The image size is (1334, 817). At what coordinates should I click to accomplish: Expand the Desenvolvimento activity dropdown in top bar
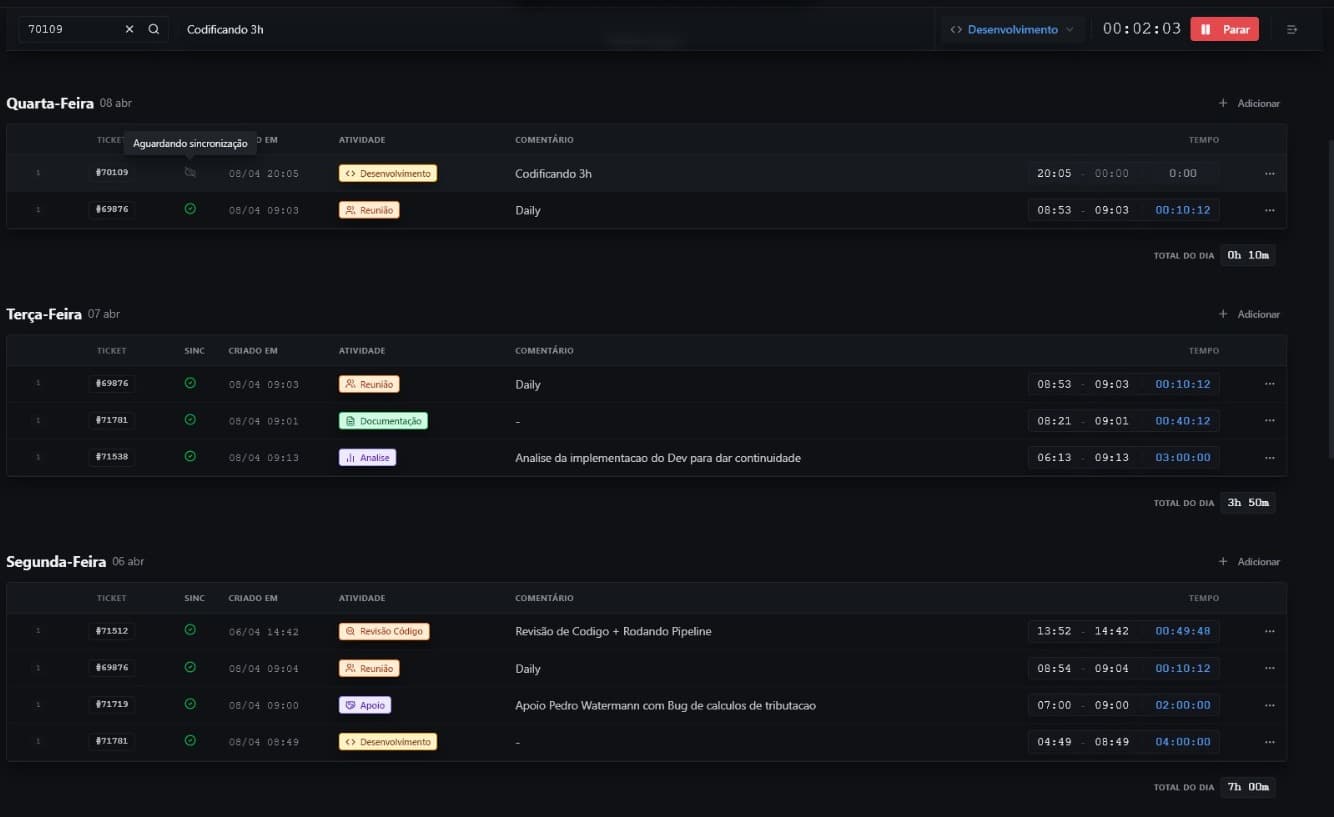[x=1012, y=30]
